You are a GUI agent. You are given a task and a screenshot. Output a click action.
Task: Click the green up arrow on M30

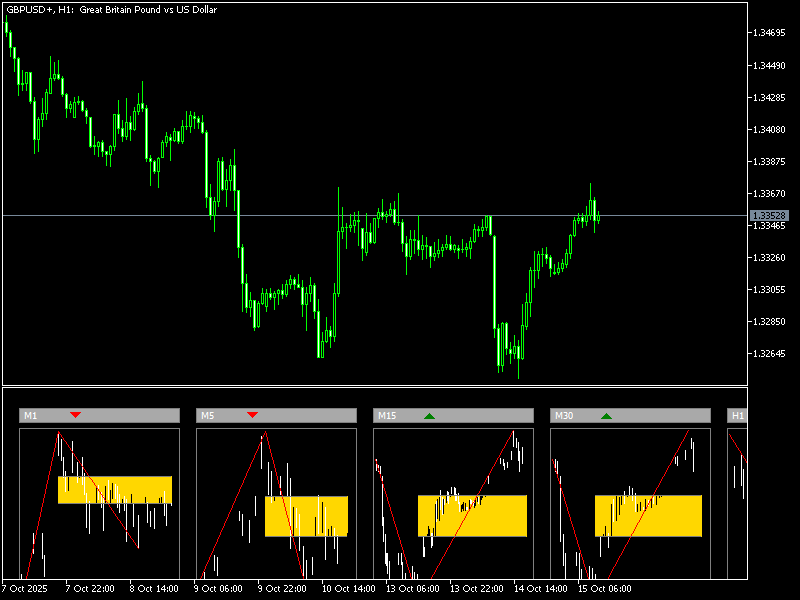click(x=606, y=415)
